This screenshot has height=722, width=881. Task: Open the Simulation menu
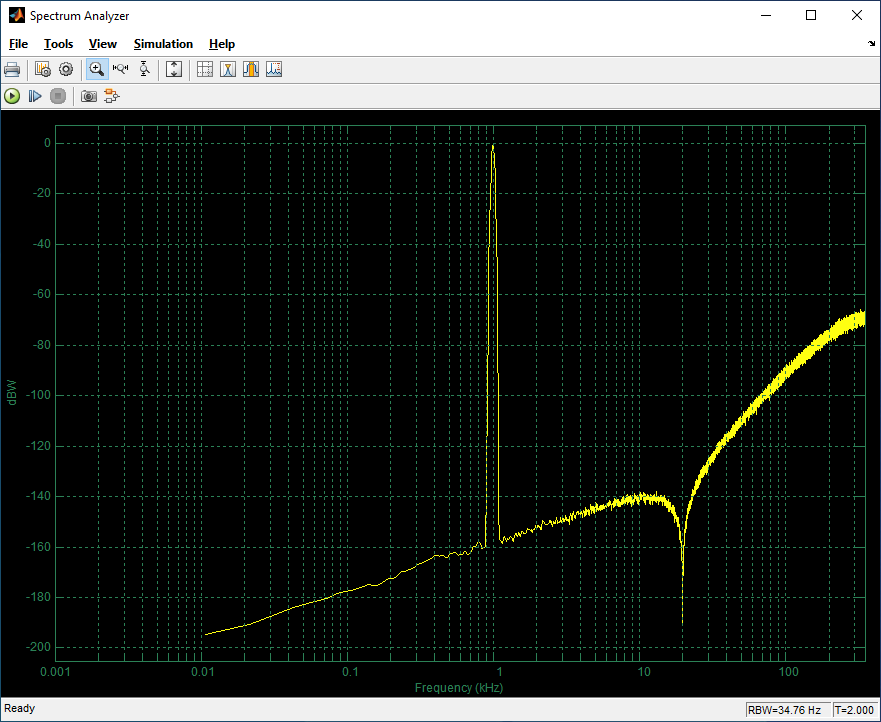click(163, 44)
